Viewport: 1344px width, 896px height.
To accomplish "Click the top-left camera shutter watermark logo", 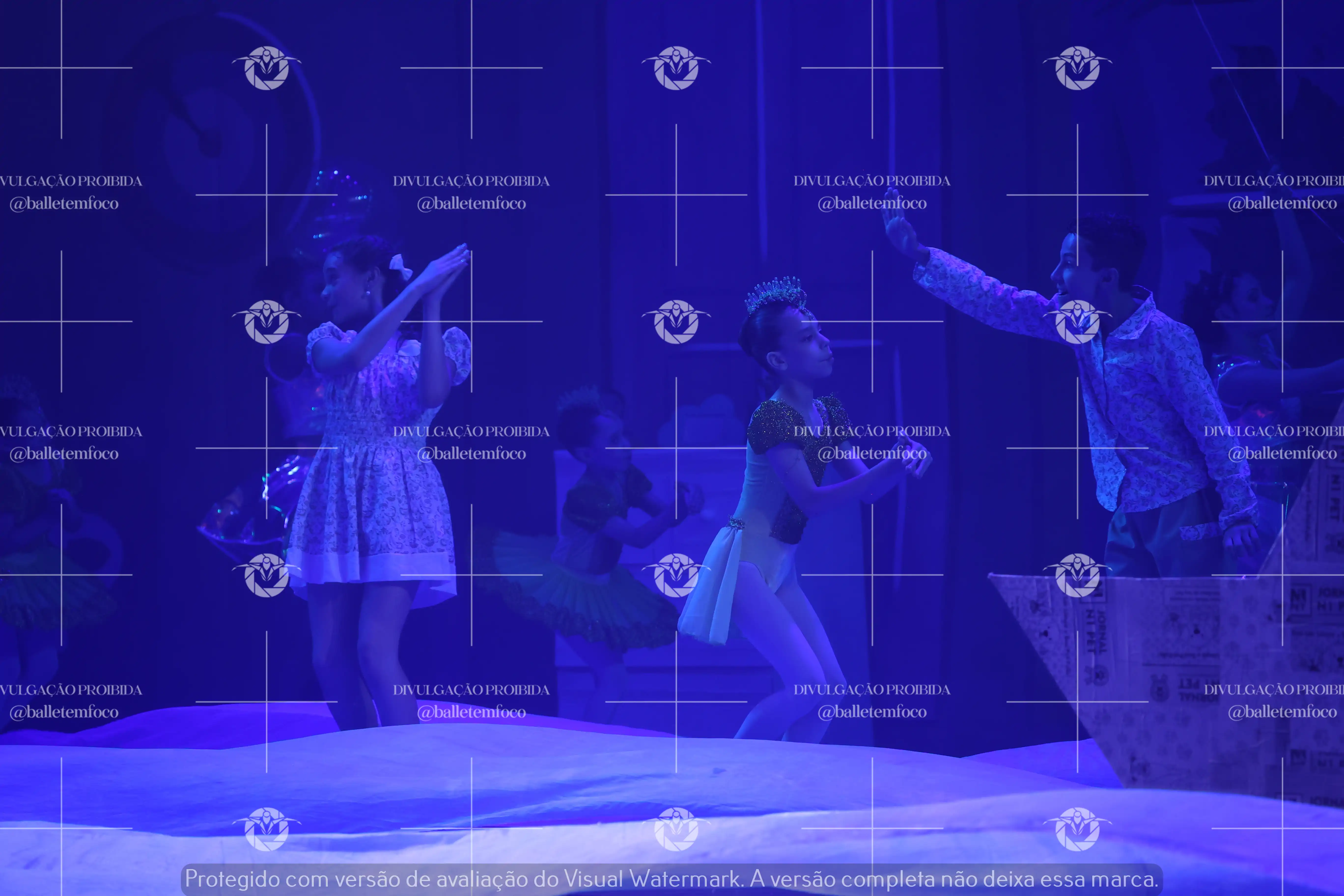I will click(266, 68).
